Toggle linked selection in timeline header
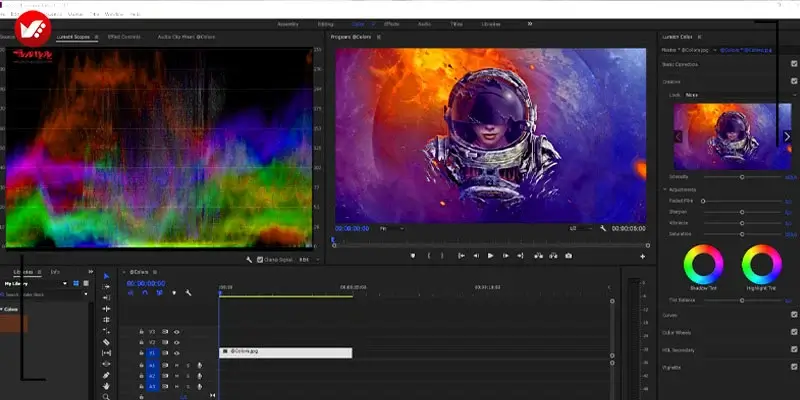The height and width of the screenshot is (400, 800). (160, 293)
